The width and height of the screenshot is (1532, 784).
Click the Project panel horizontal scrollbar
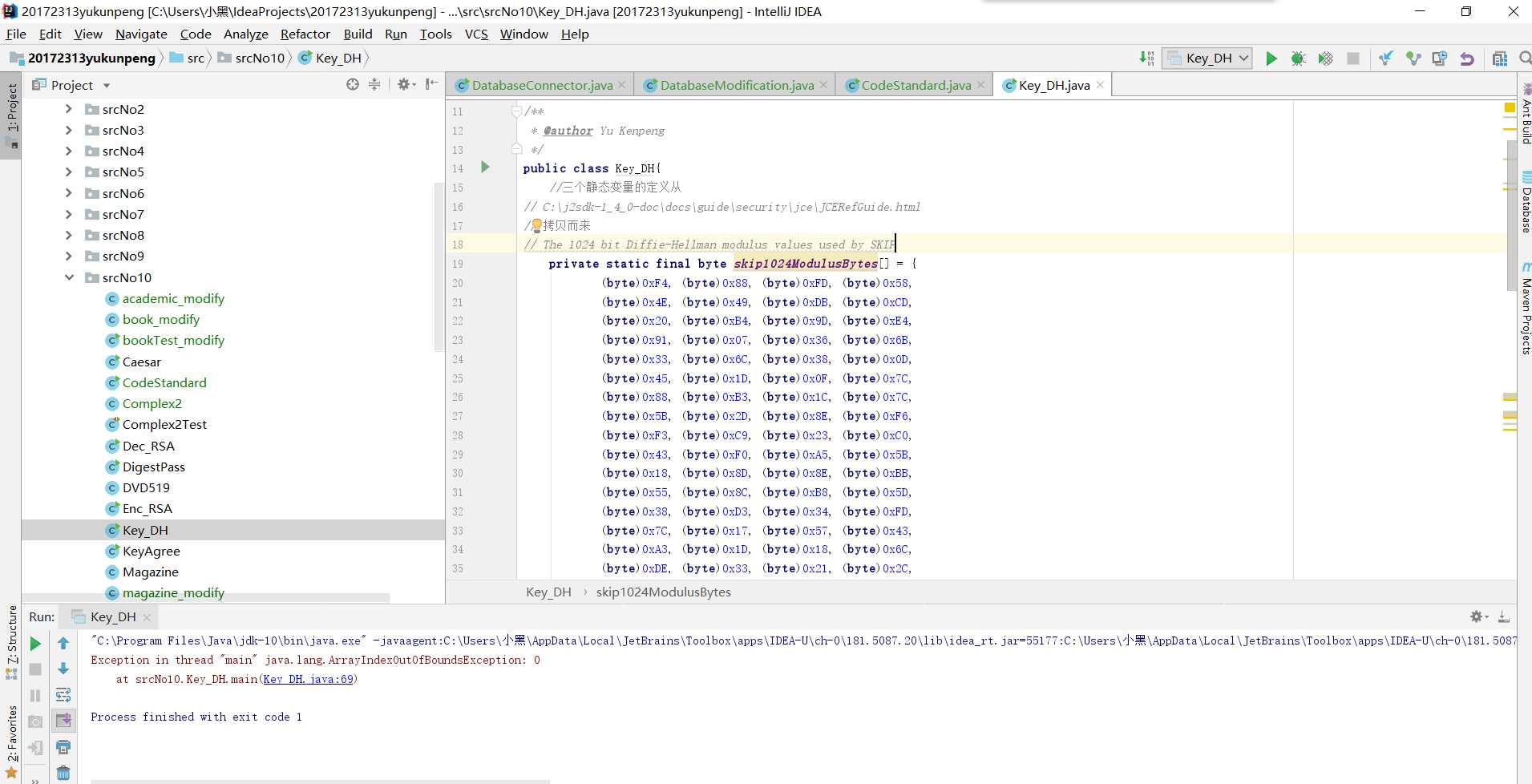[207, 598]
